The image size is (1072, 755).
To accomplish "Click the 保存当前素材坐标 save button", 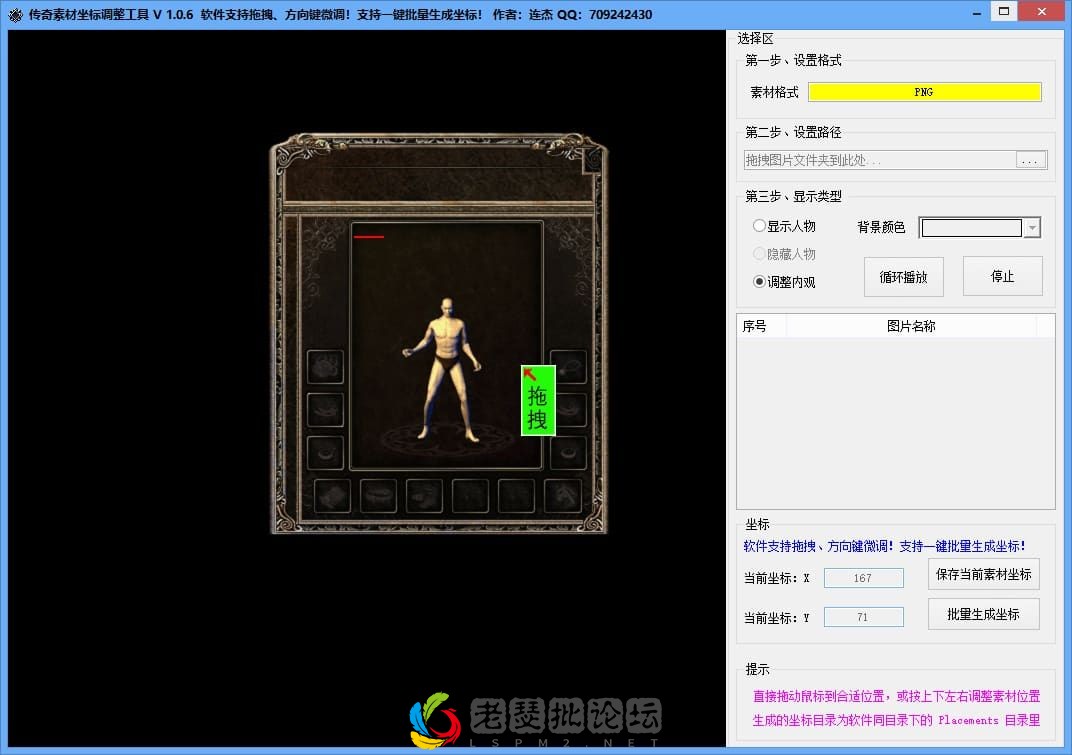I will (983, 574).
